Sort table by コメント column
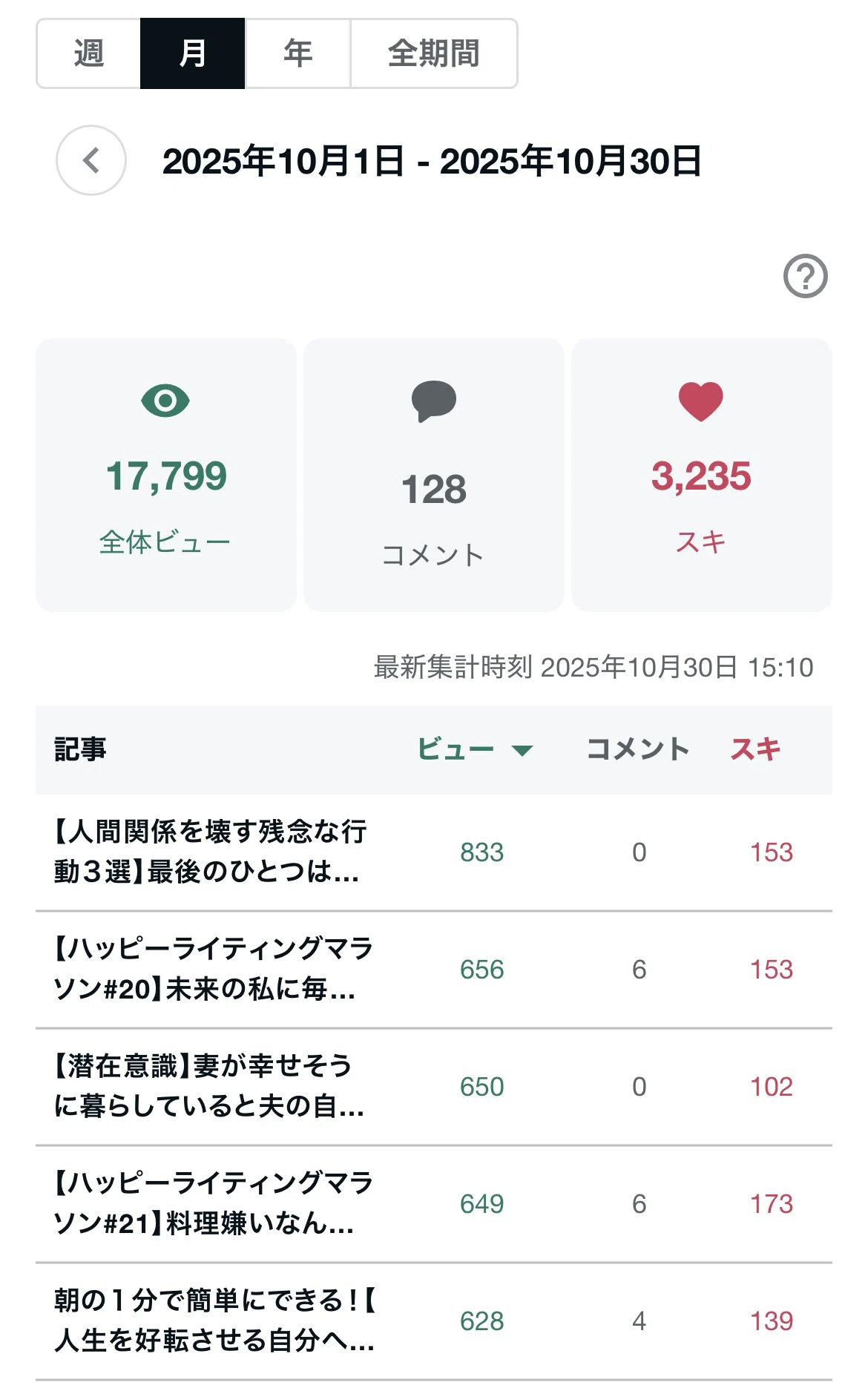Screen dimensions: 868x1391 click(638, 749)
